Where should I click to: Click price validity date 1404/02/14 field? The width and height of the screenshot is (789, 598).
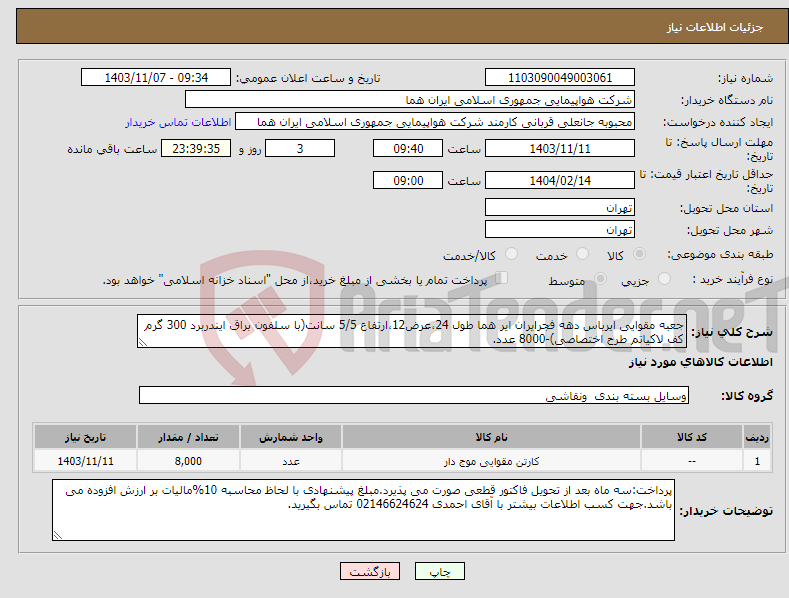pyautogui.click(x=560, y=180)
